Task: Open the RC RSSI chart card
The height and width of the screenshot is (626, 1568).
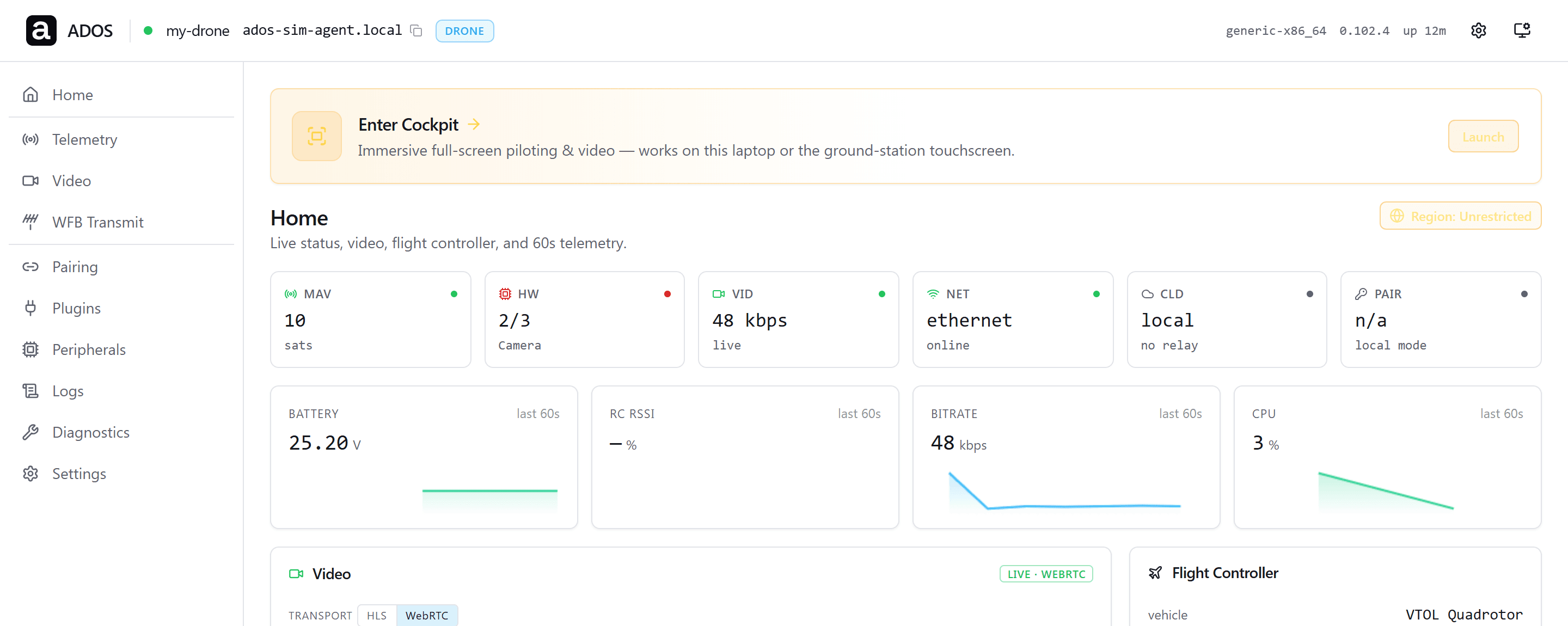Action: tap(745, 457)
